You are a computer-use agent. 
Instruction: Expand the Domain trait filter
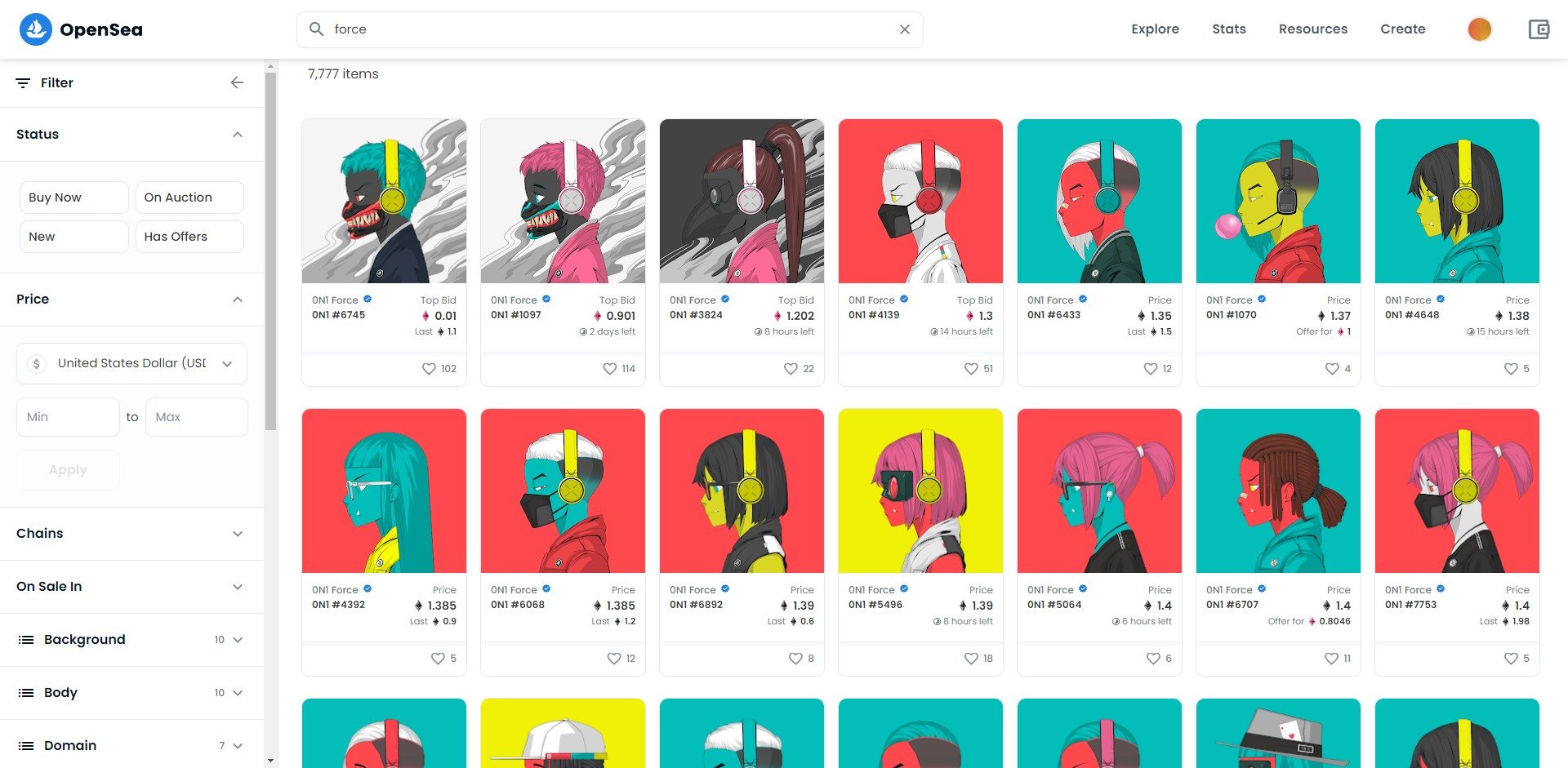click(x=131, y=746)
